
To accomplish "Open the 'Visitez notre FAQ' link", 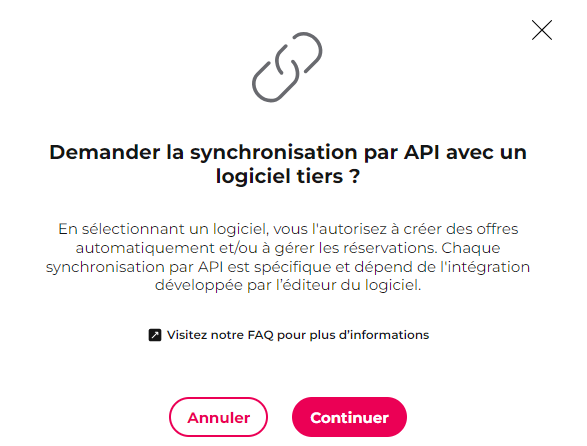I will click(x=289, y=335).
